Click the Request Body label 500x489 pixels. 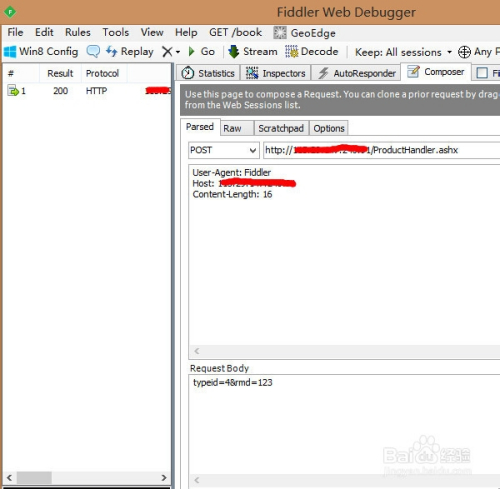[219, 368]
